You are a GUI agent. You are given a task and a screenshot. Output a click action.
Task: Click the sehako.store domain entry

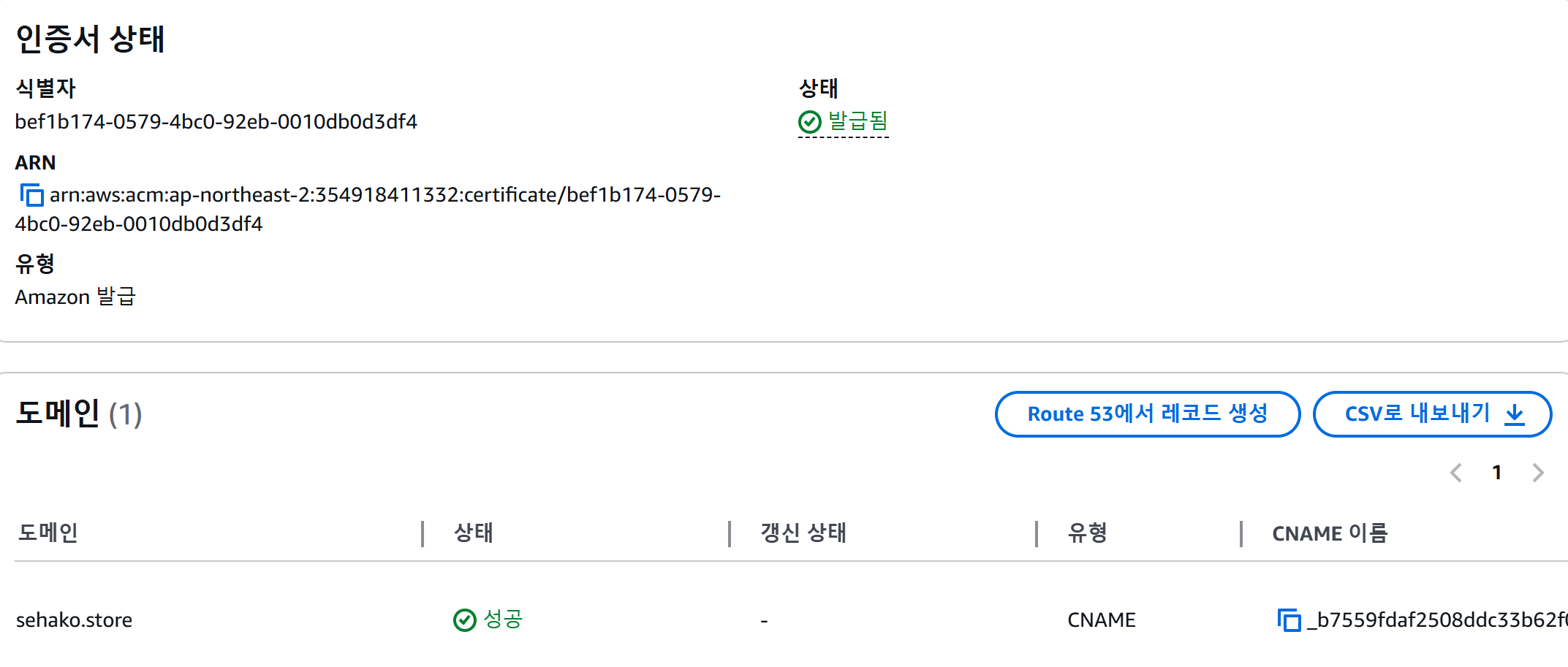(x=73, y=620)
